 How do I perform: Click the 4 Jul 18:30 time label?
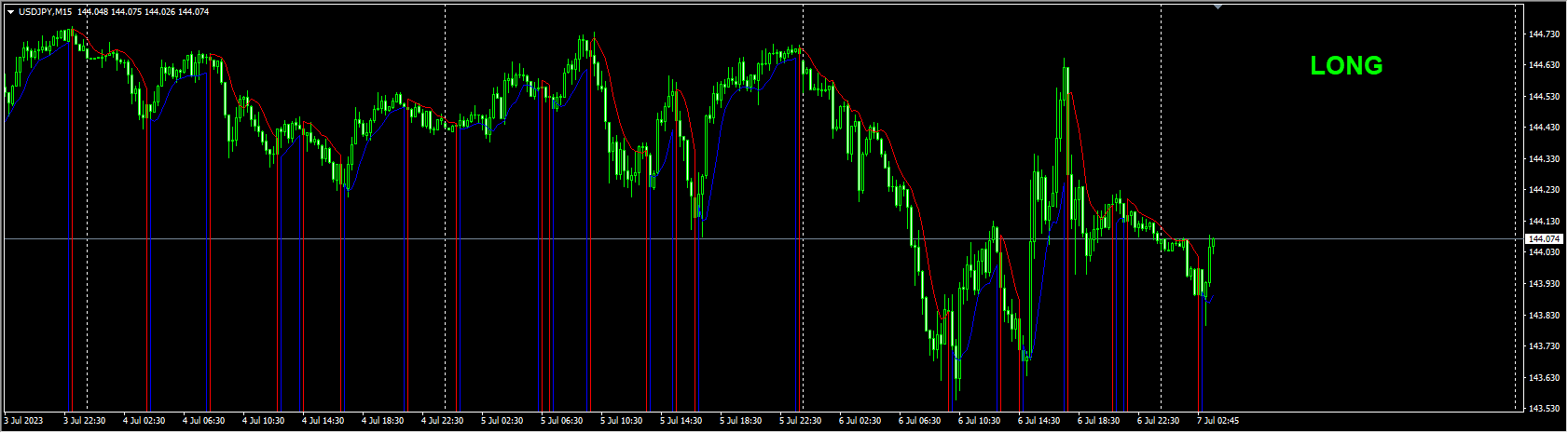382,421
